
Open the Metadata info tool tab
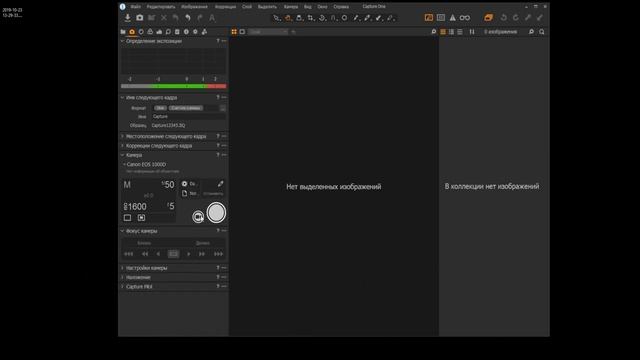(186, 32)
